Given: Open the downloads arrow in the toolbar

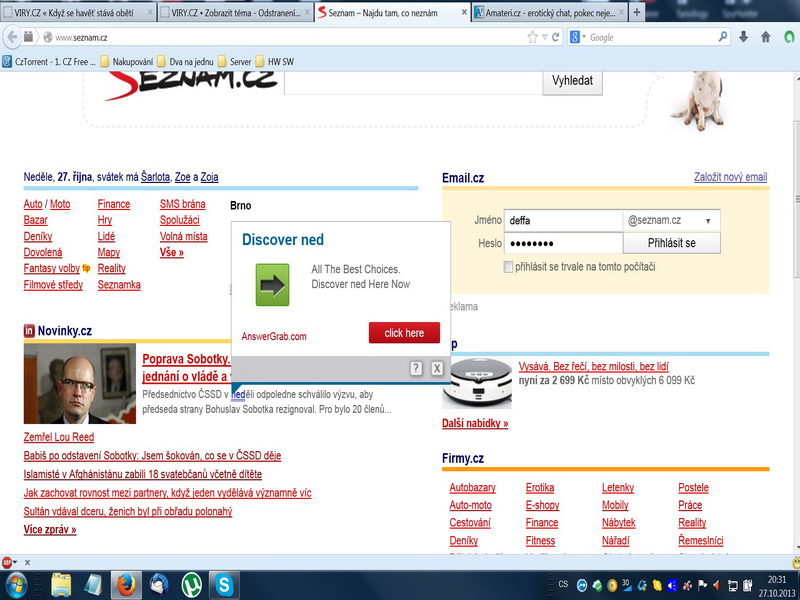Looking at the screenshot, I should [x=743, y=37].
